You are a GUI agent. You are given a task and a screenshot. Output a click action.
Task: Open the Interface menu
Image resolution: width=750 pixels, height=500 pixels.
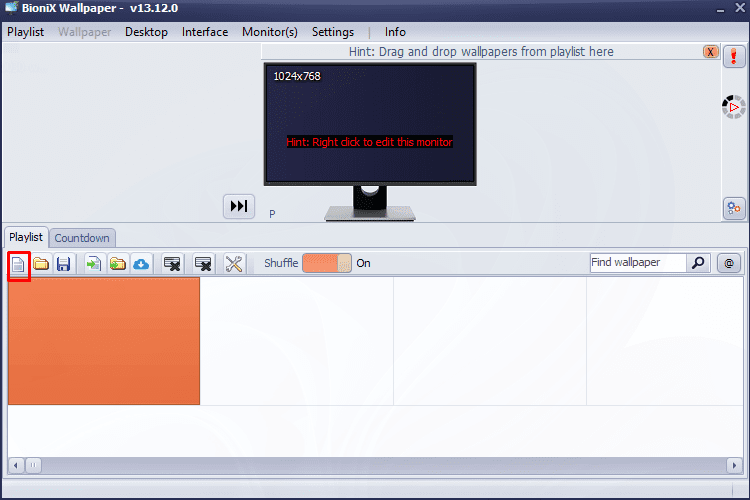pos(205,32)
